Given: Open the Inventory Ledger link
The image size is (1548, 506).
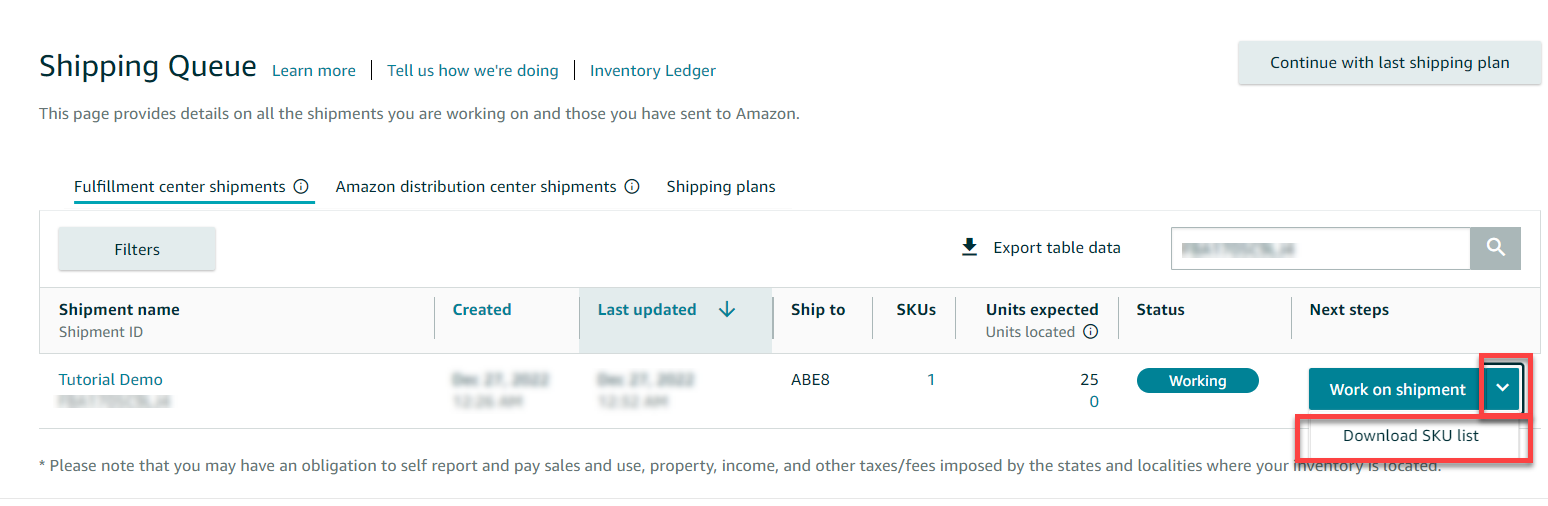Looking at the screenshot, I should (x=653, y=70).
